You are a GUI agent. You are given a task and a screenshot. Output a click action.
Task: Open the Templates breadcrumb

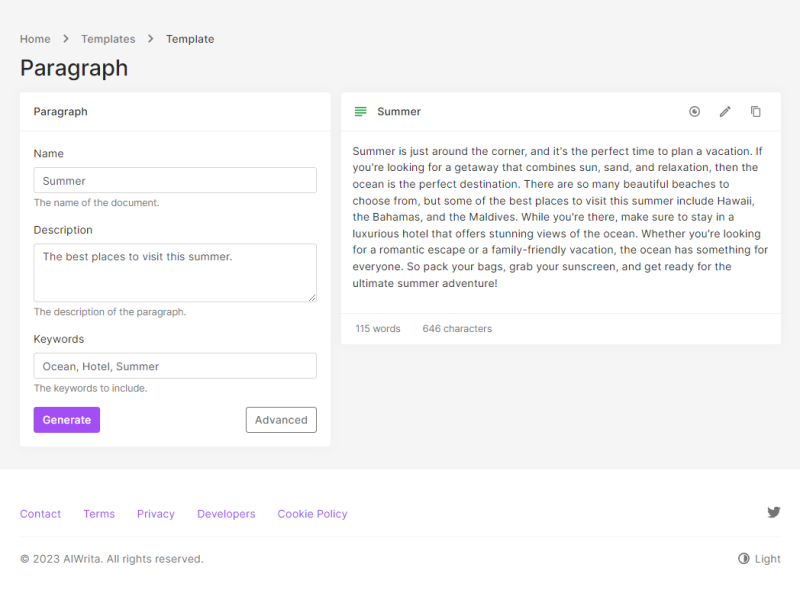coord(108,39)
